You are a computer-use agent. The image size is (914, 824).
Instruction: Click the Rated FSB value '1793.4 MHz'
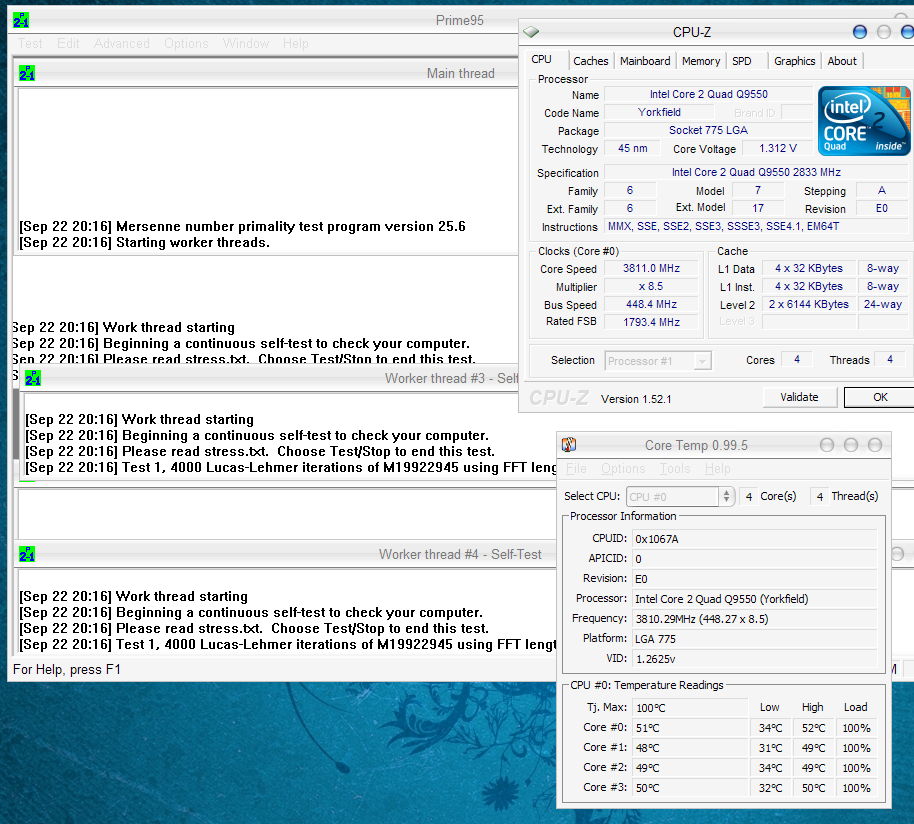click(651, 322)
